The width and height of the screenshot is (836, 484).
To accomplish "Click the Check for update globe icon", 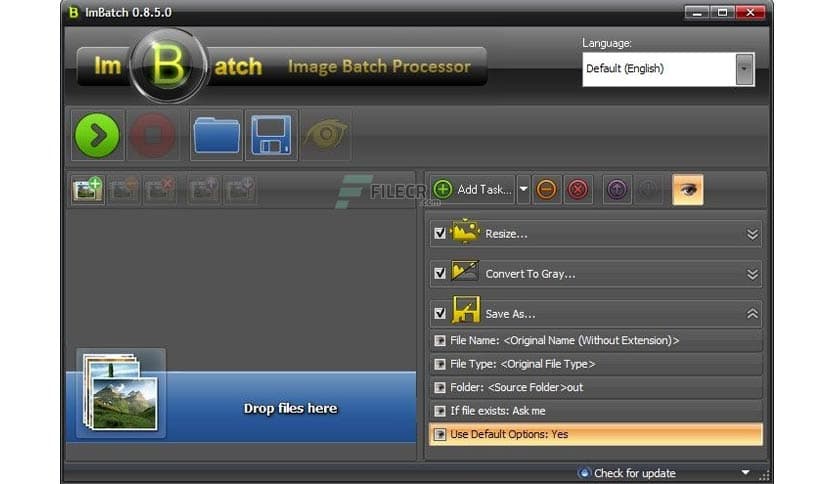I will pos(584,473).
